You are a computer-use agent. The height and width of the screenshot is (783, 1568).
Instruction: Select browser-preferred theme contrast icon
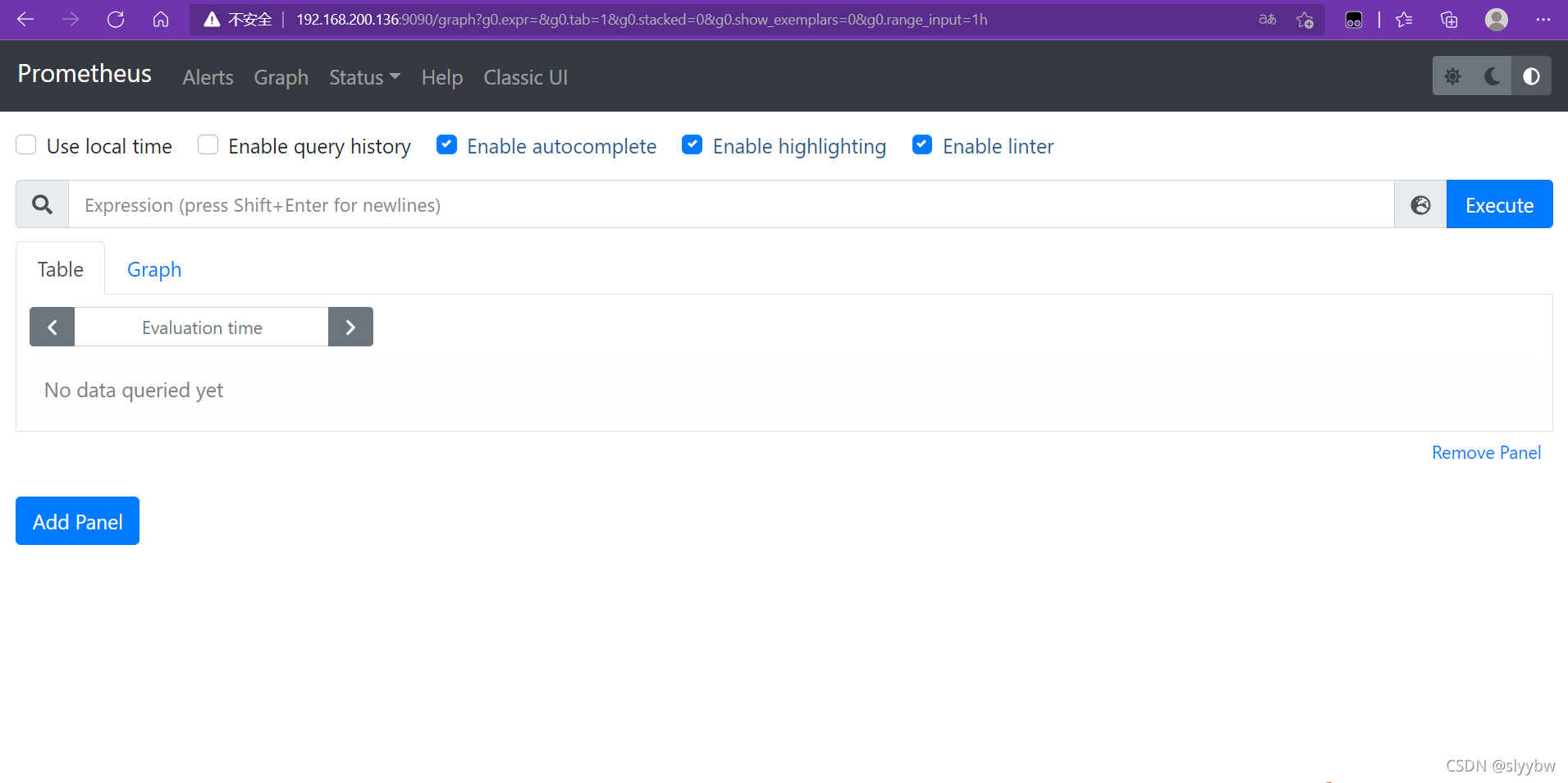click(1531, 76)
